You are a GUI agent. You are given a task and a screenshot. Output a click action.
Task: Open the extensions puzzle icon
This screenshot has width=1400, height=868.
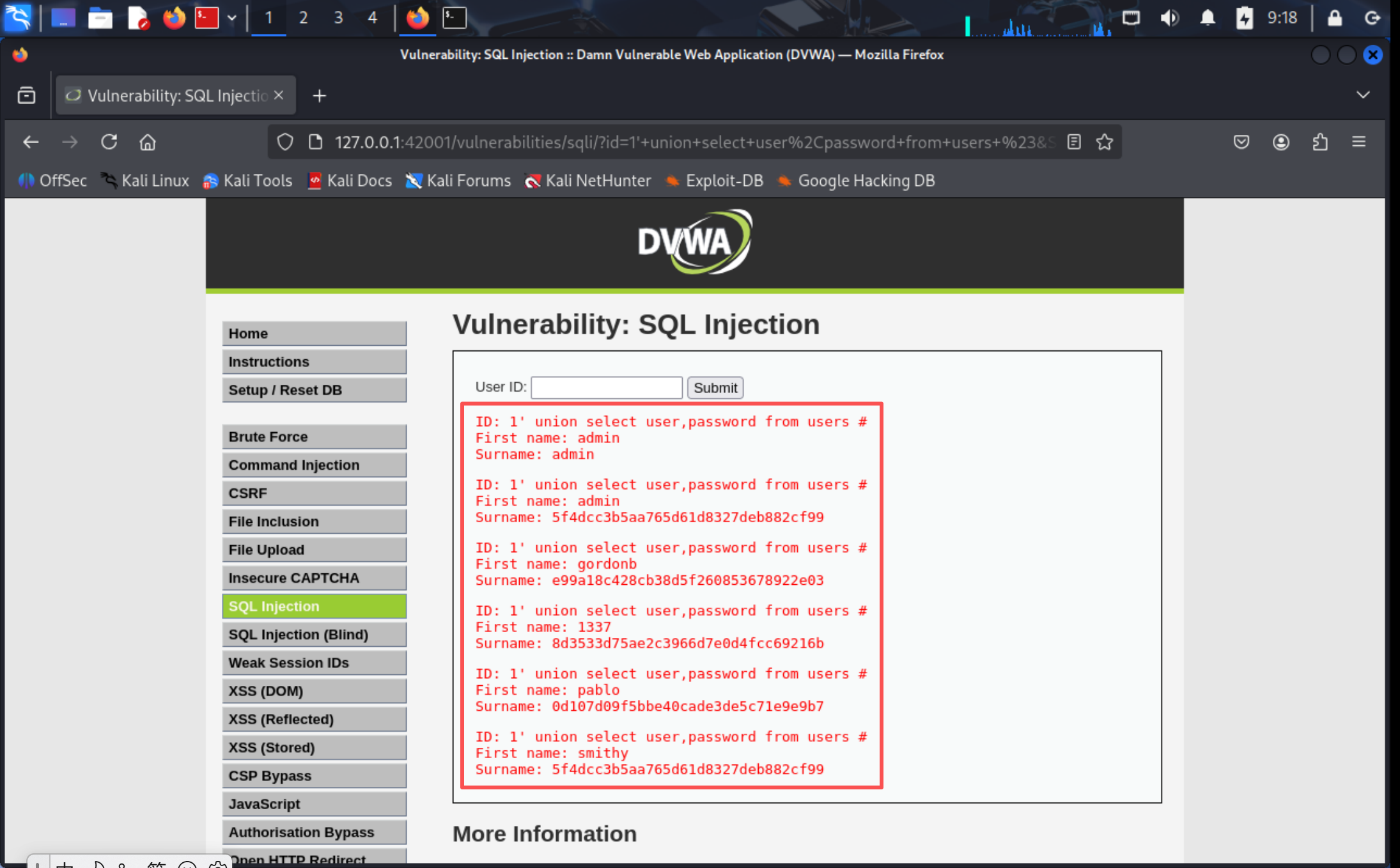click(1320, 142)
